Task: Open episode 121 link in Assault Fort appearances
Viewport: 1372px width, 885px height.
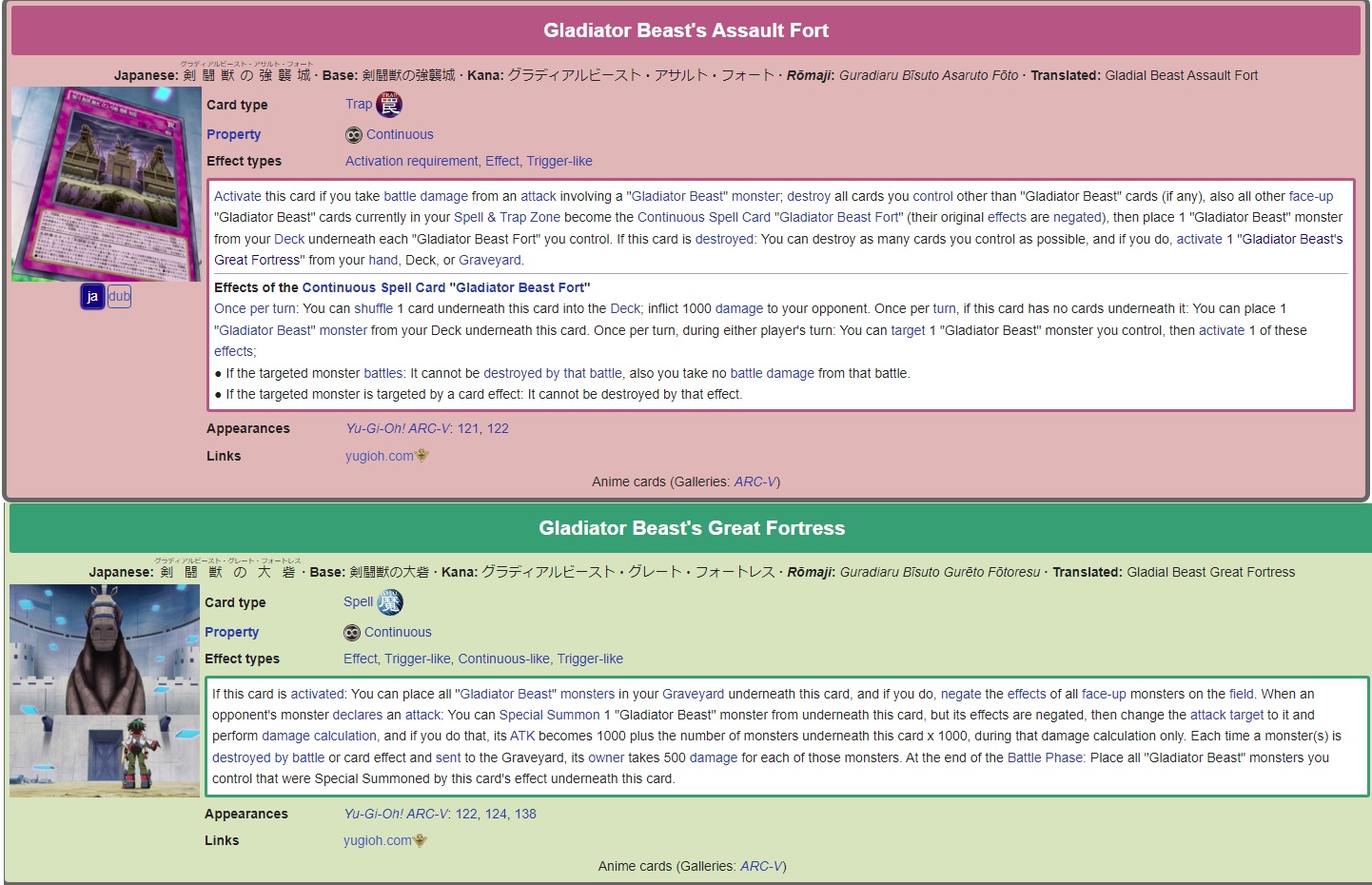Action: pos(468,429)
